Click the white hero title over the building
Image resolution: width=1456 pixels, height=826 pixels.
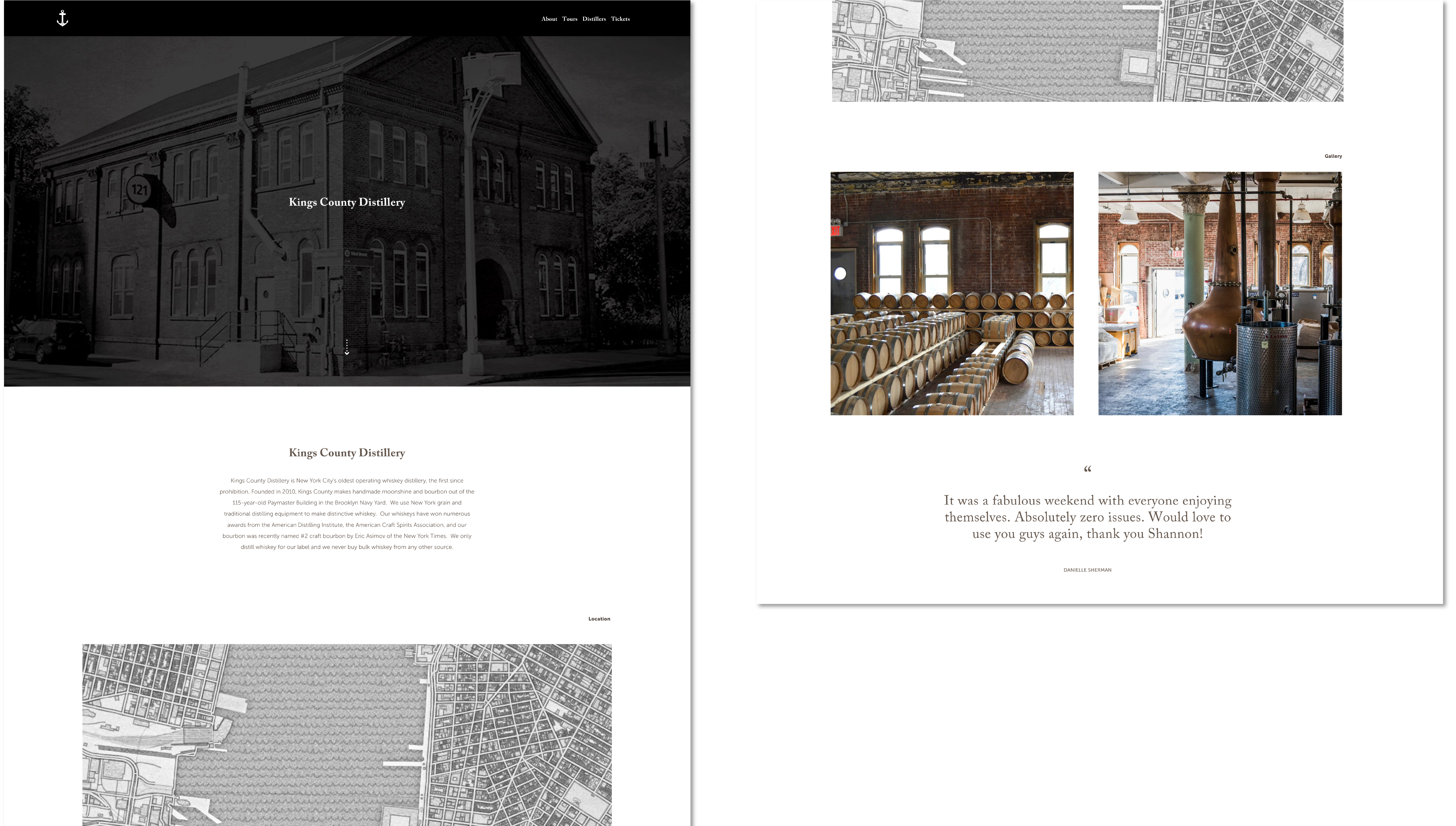click(x=347, y=202)
